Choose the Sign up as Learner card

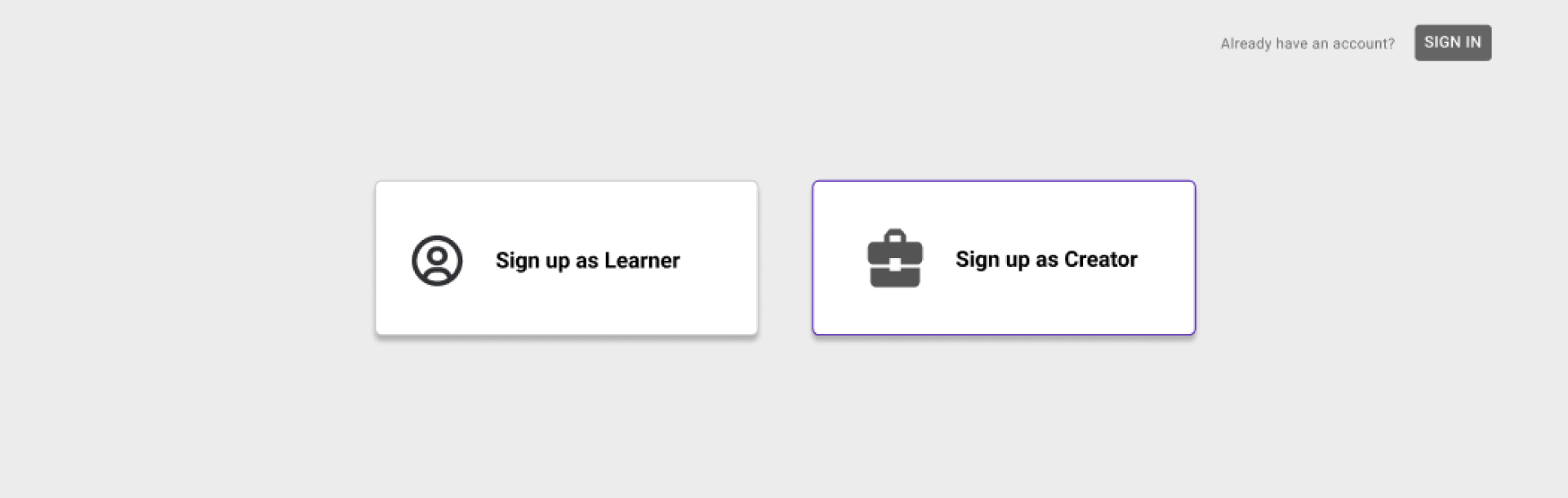(567, 258)
